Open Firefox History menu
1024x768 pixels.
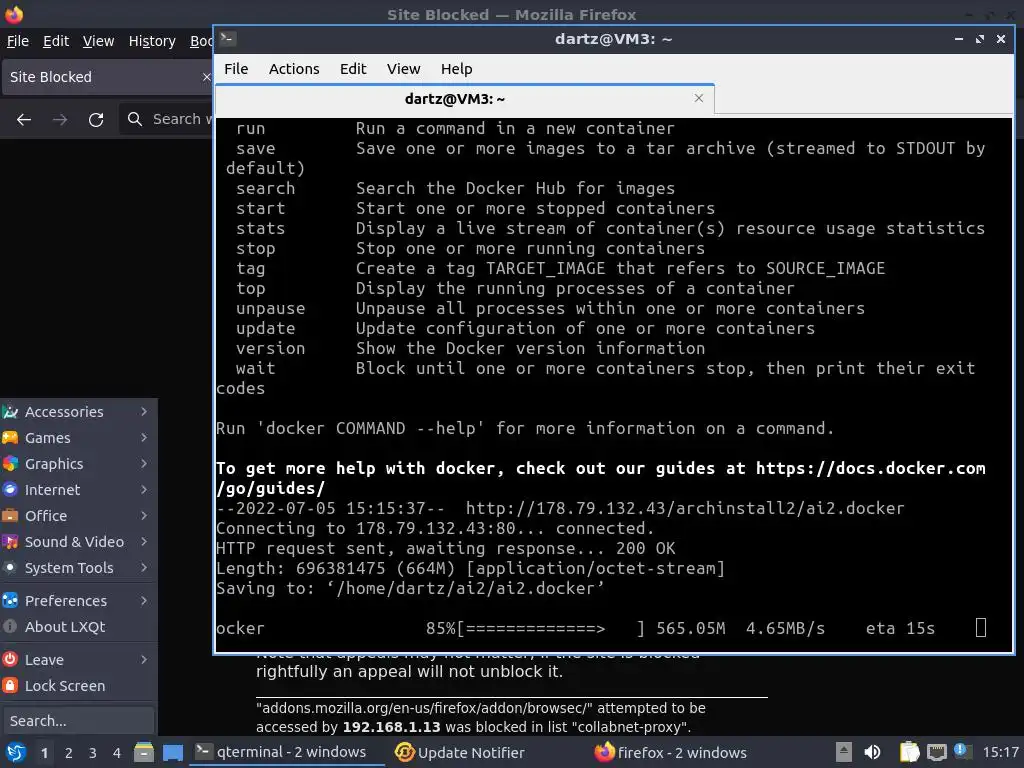coord(152,41)
